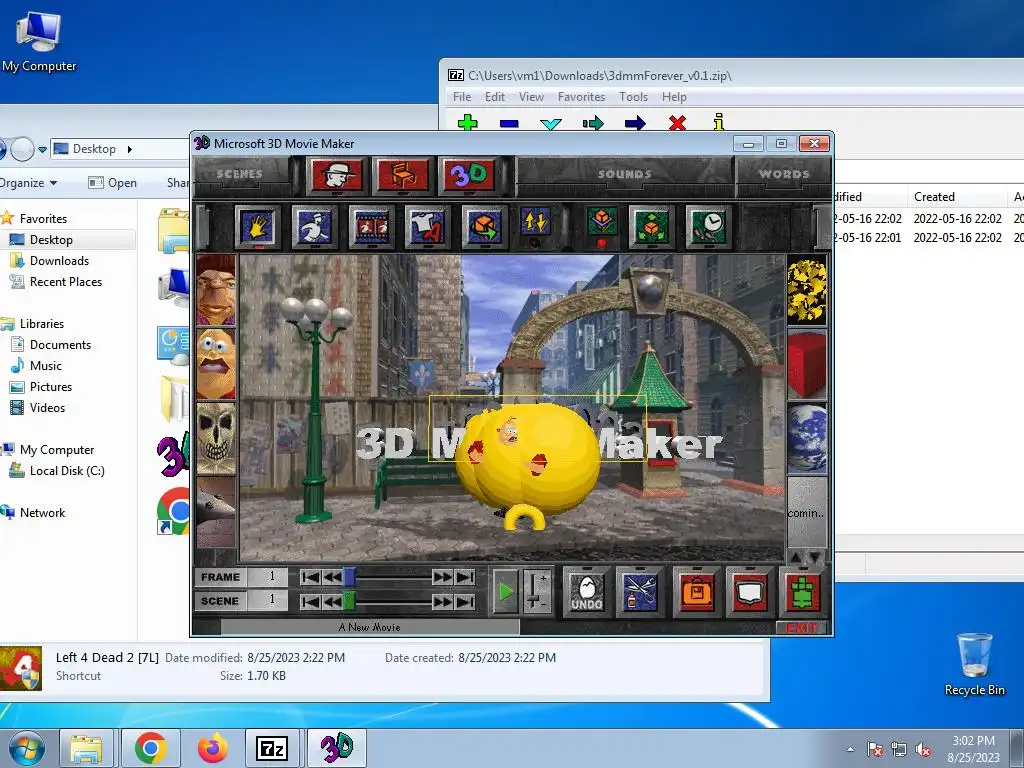This screenshot has height=768, width=1024.
Task: Select the film strip scene tool
Action: (372, 227)
